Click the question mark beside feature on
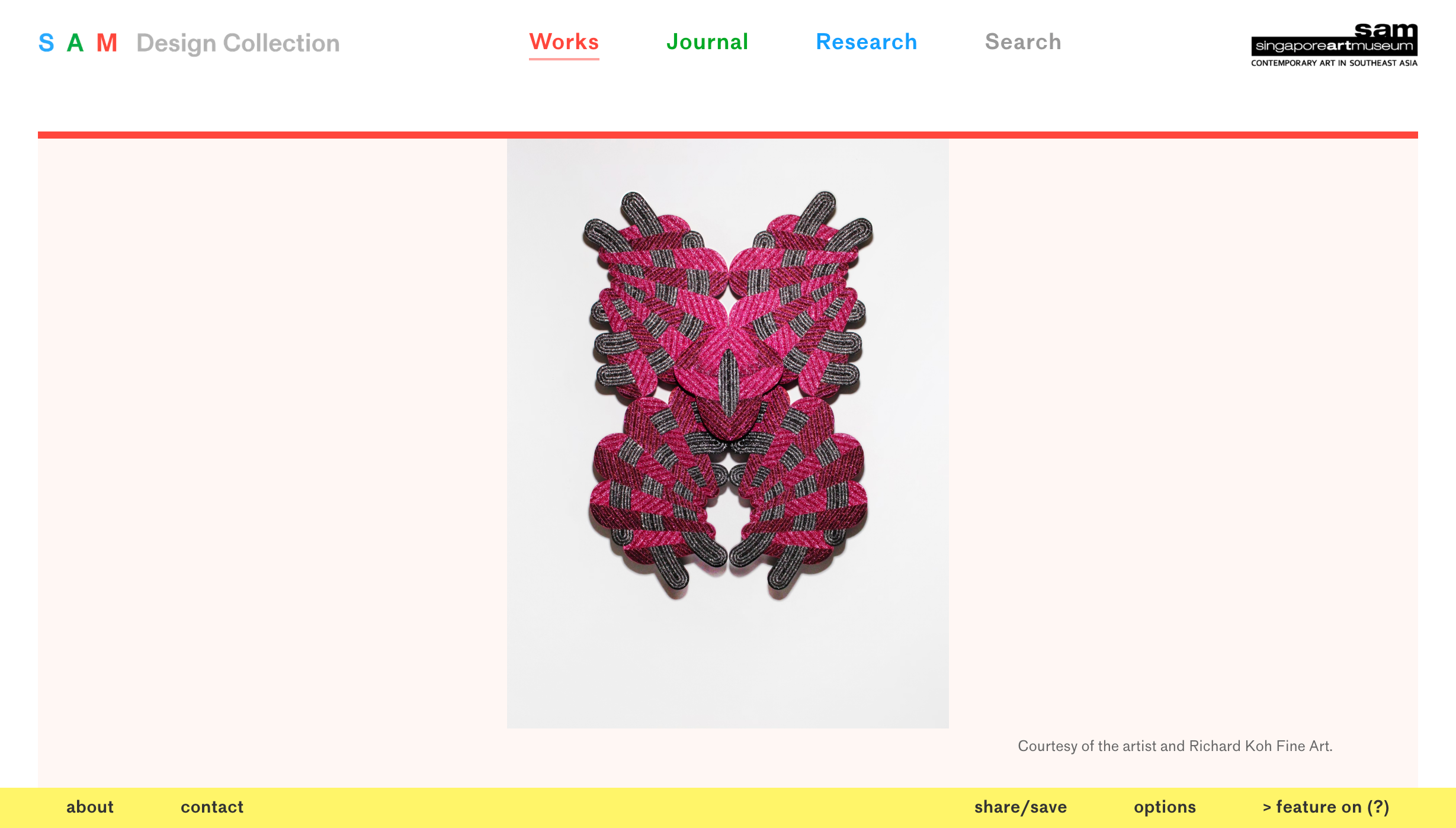 1378,807
